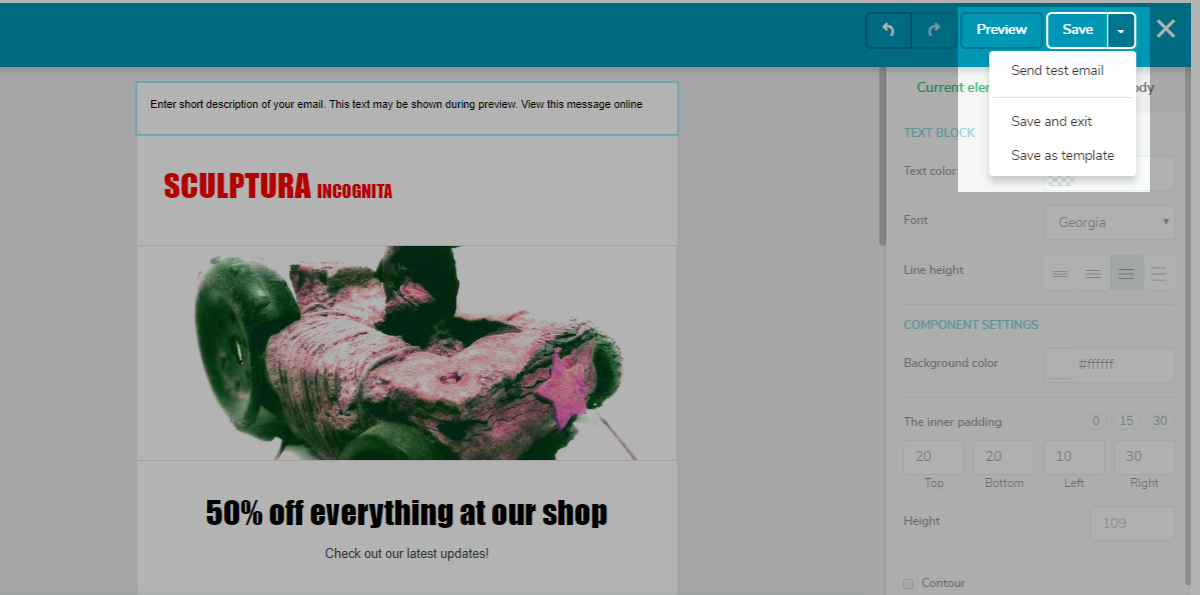Click the 50% off headline text
The height and width of the screenshot is (595, 1200).
pyautogui.click(x=406, y=513)
